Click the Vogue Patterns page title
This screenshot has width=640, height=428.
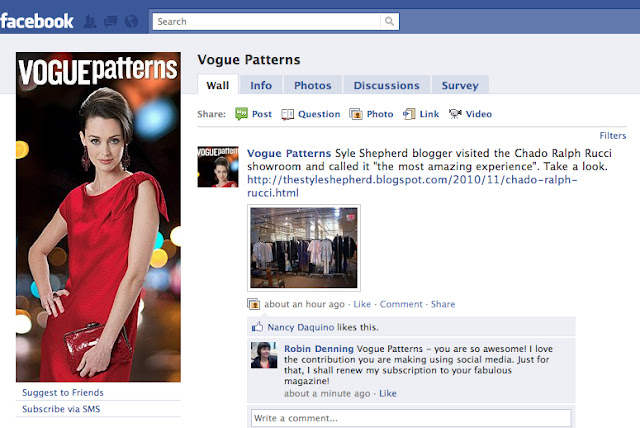click(x=249, y=60)
